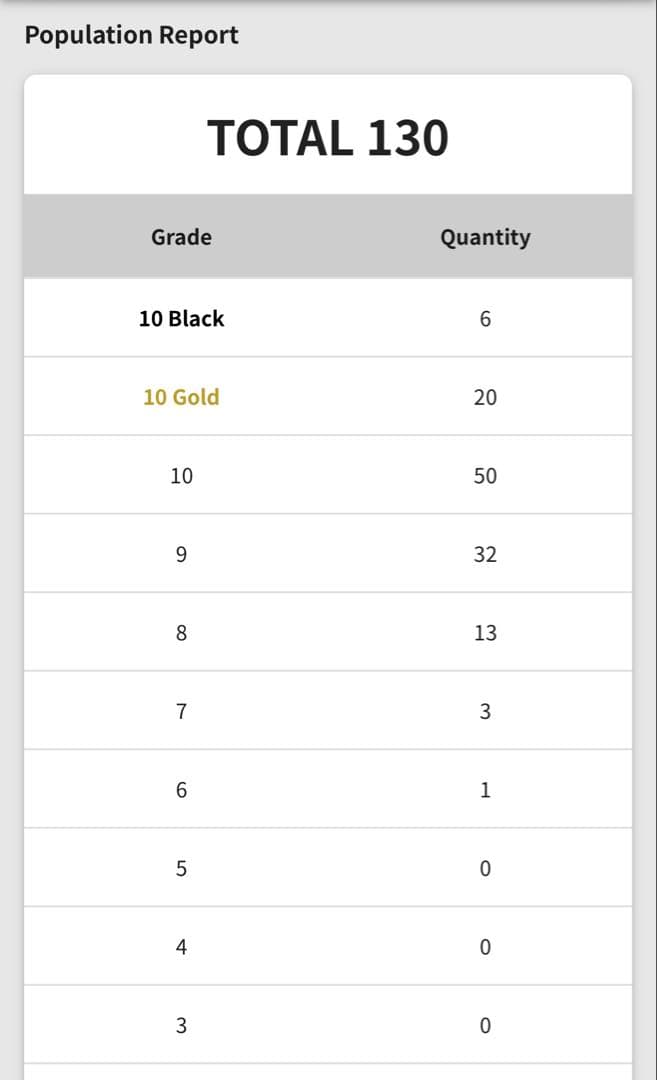This screenshot has height=1080, width=657.
Task: Select the Grade column header
Action: pyautogui.click(x=181, y=237)
